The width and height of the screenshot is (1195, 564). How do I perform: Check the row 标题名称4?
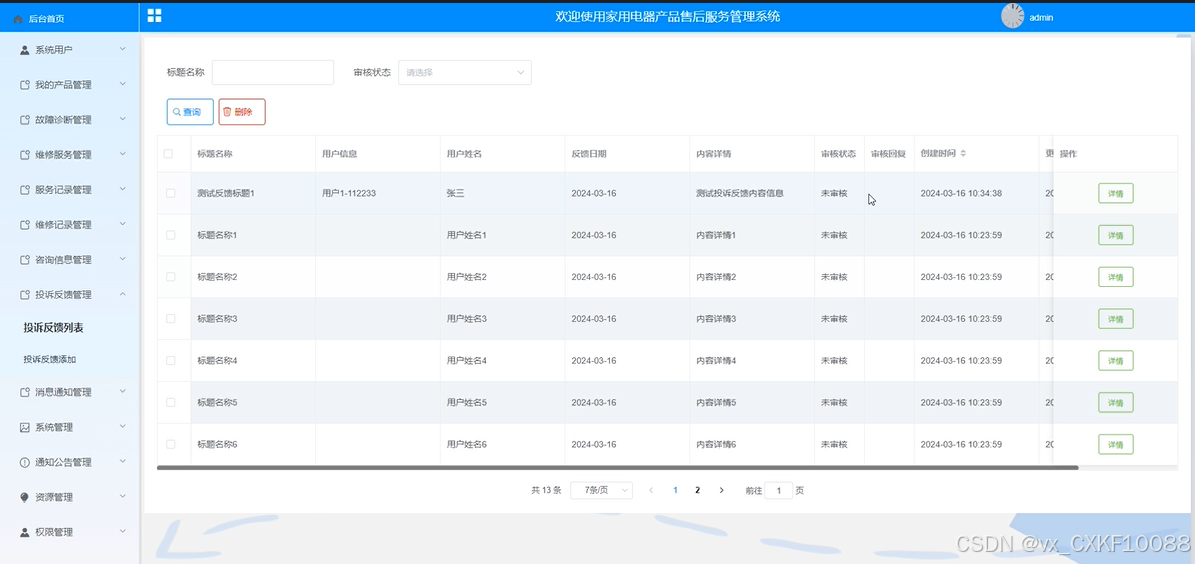(x=171, y=361)
